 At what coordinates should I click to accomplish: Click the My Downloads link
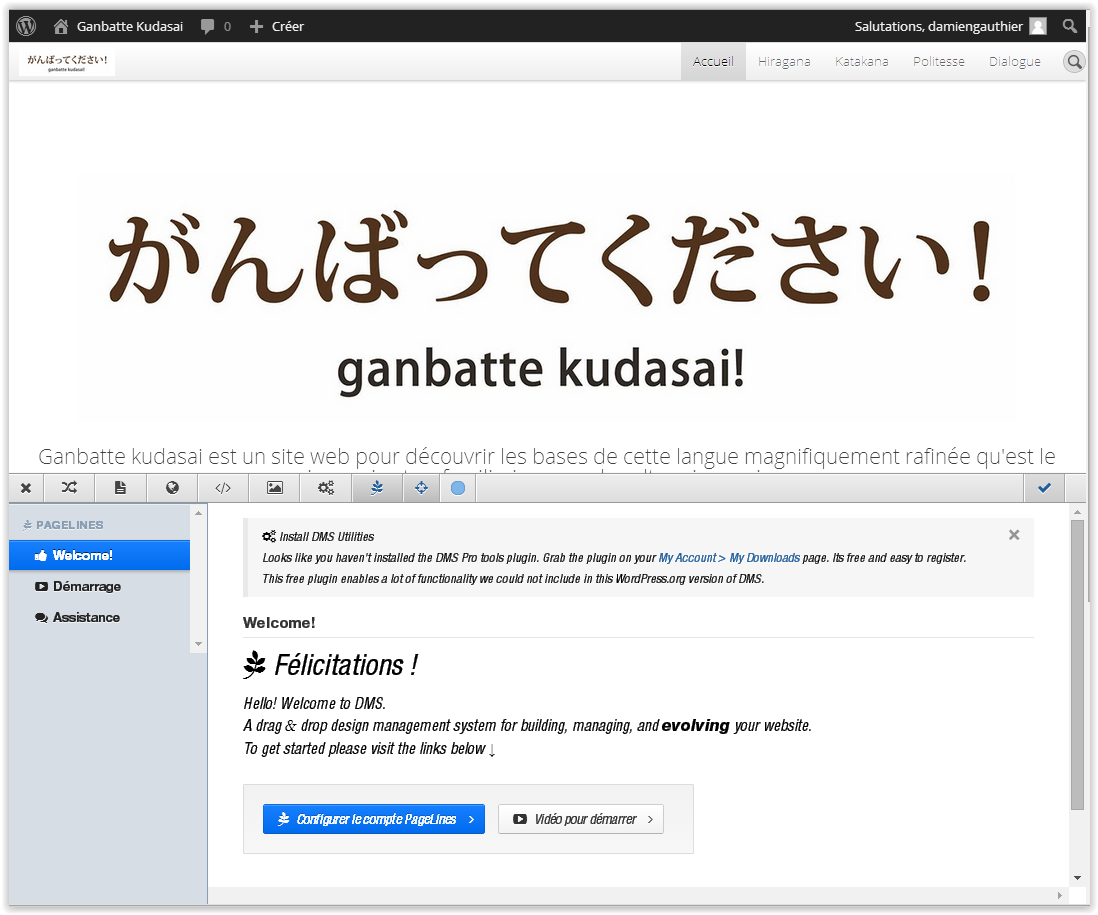tap(764, 558)
